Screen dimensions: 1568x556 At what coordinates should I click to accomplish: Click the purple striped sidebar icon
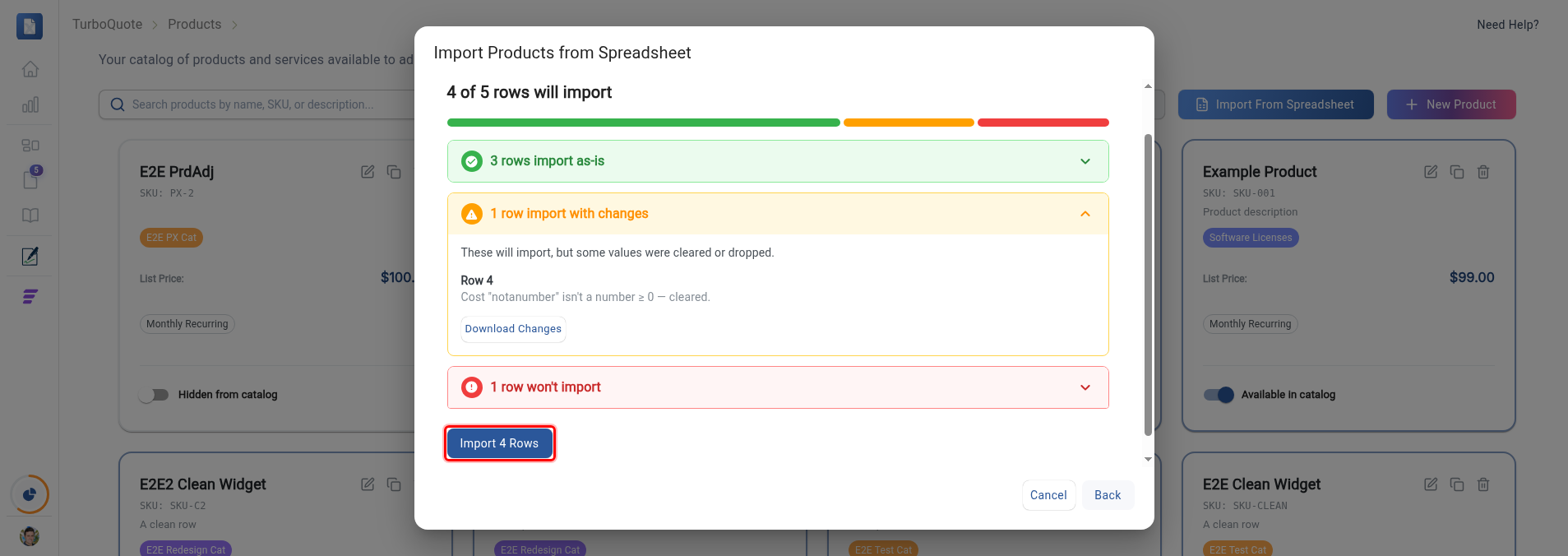(30, 296)
